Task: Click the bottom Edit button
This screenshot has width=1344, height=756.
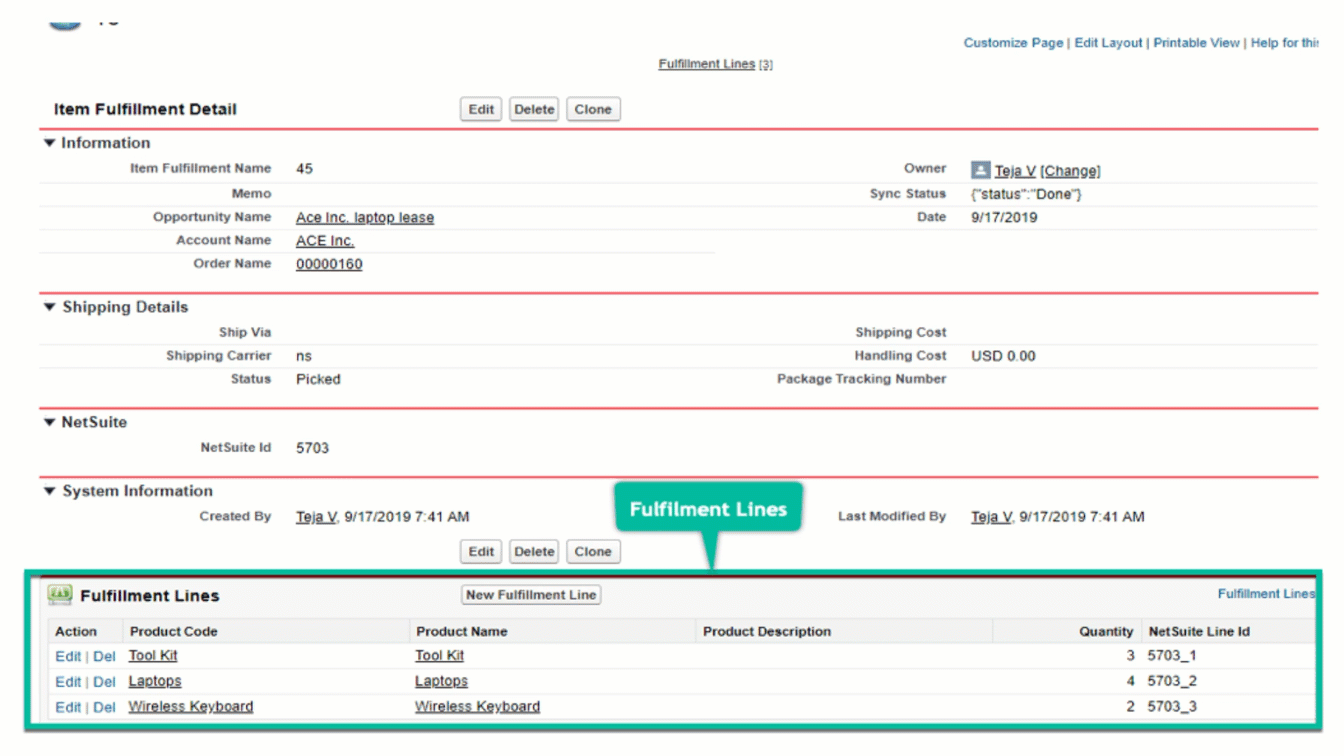Action: (x=482, y=551)
